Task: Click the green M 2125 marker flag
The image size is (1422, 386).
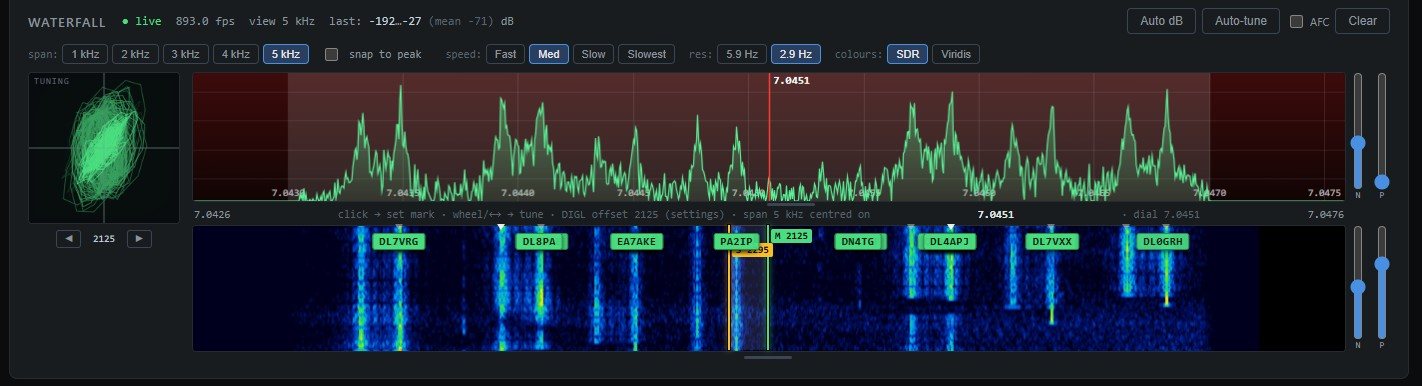Action: (x=790, y=236)
